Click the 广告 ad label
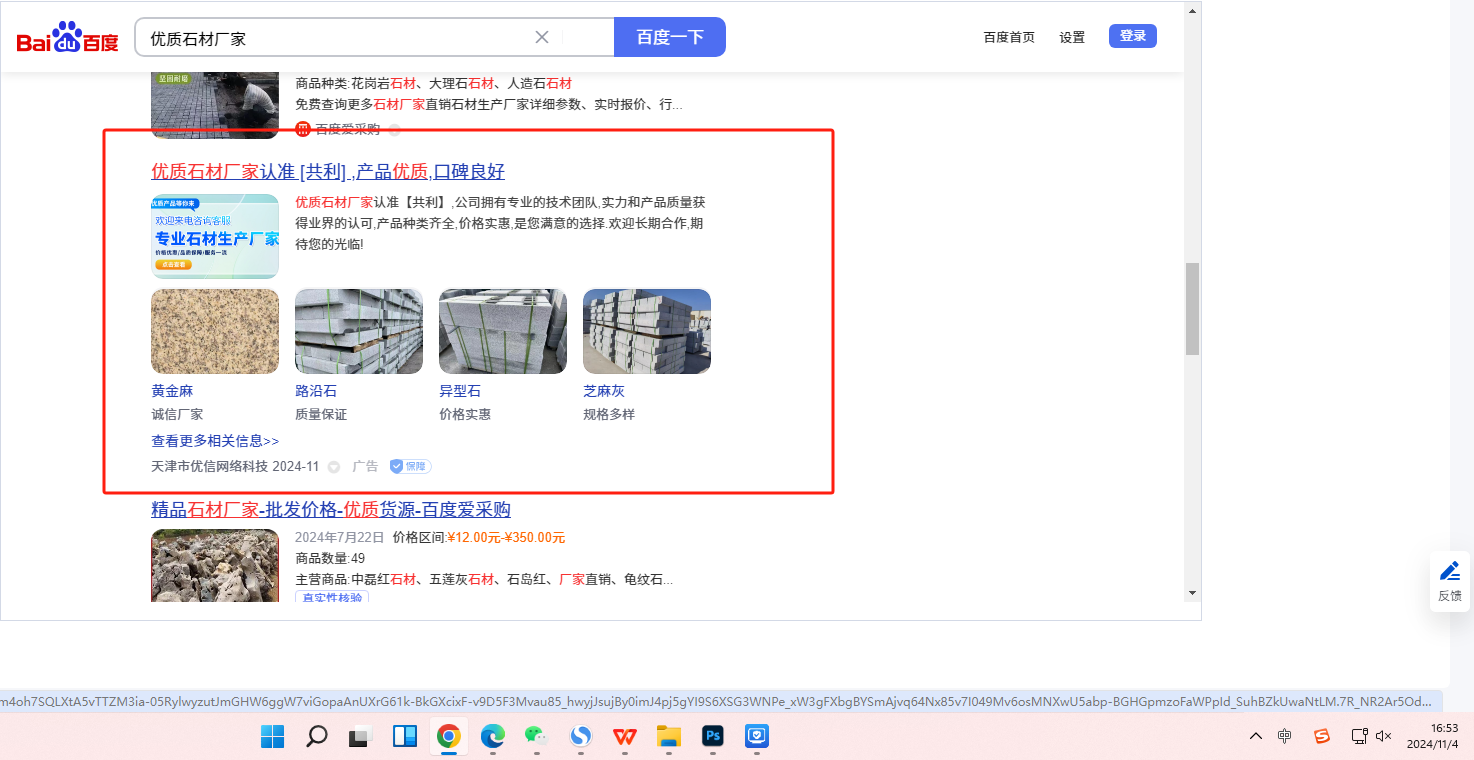The width and height of the screenshot is (1474, 760). (x=365, y=466)
